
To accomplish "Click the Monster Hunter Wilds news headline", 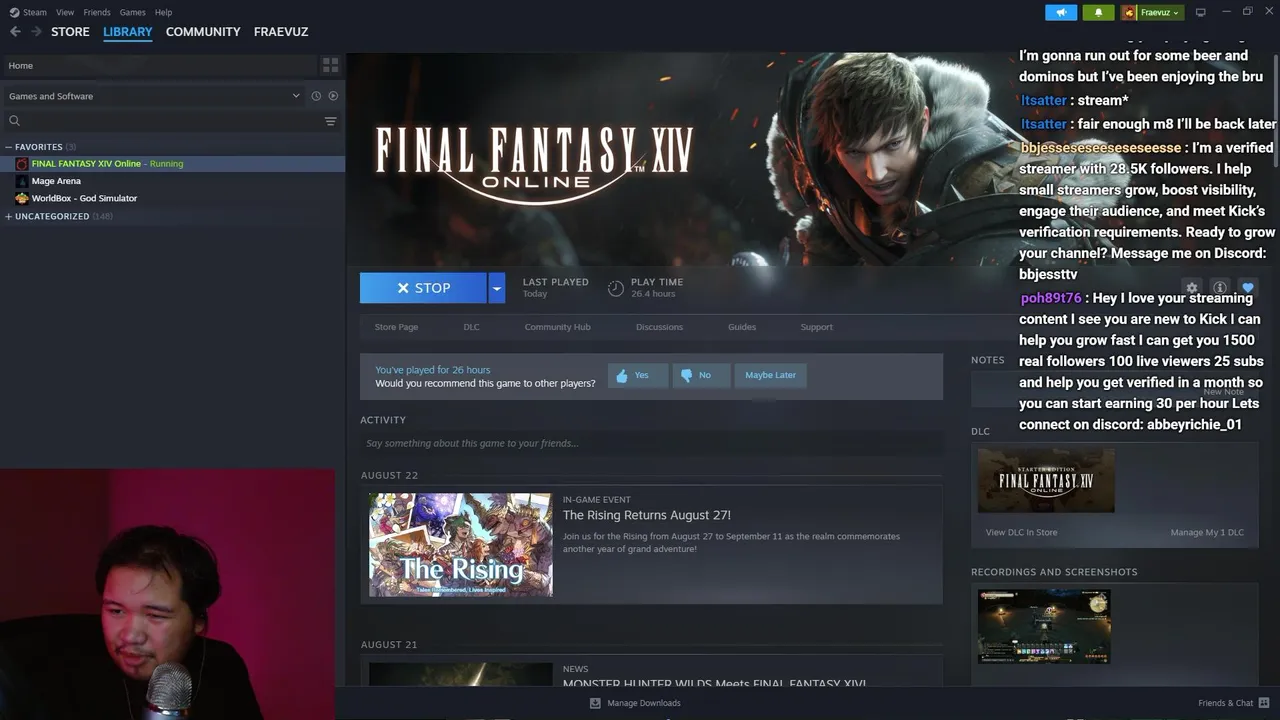I will 714,684.
